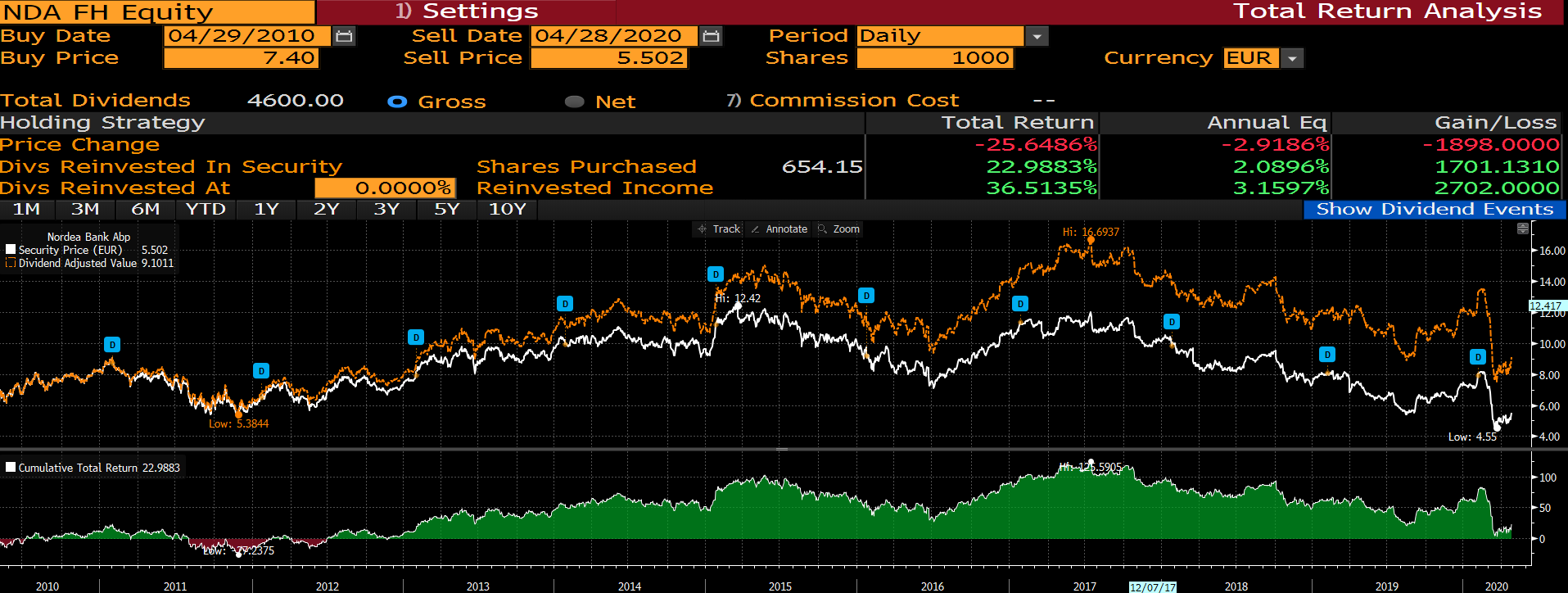Open the Buy Date calendar picker

345,36
